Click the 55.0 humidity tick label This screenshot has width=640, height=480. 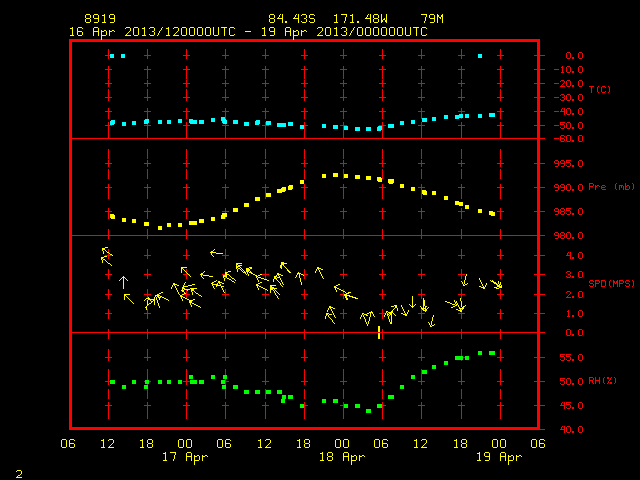[571, 358]
